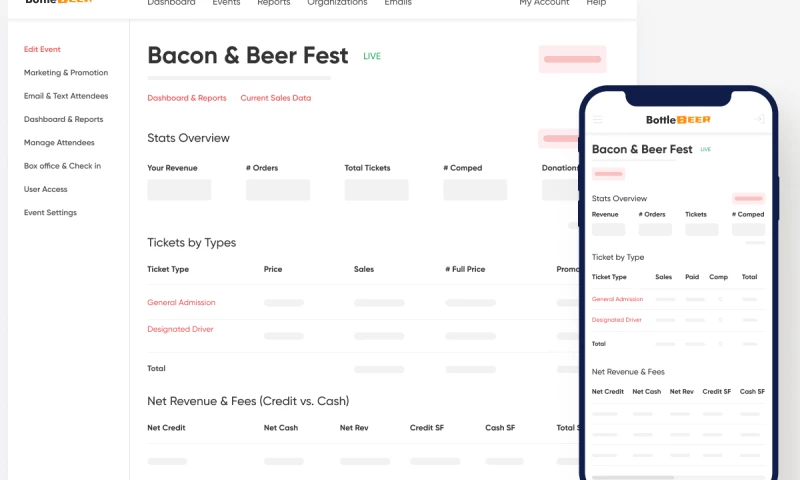Open the General Admission link in desktop table
The width and height of the screenshot is (800, 480).
(x=181, y=302)
